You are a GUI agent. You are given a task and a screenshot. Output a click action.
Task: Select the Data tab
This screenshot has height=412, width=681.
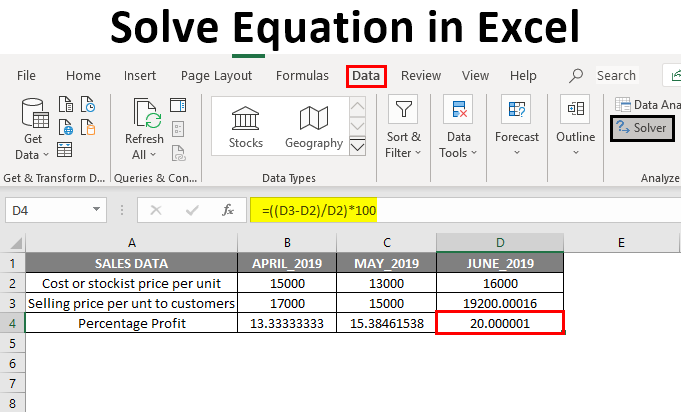366,76
